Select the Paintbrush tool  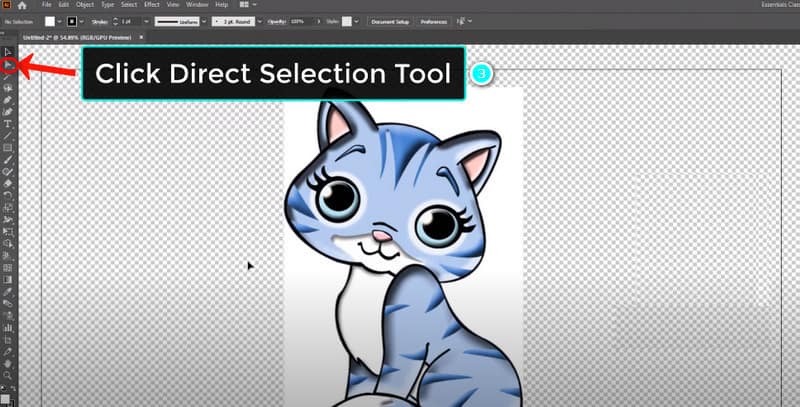[8, 160]
